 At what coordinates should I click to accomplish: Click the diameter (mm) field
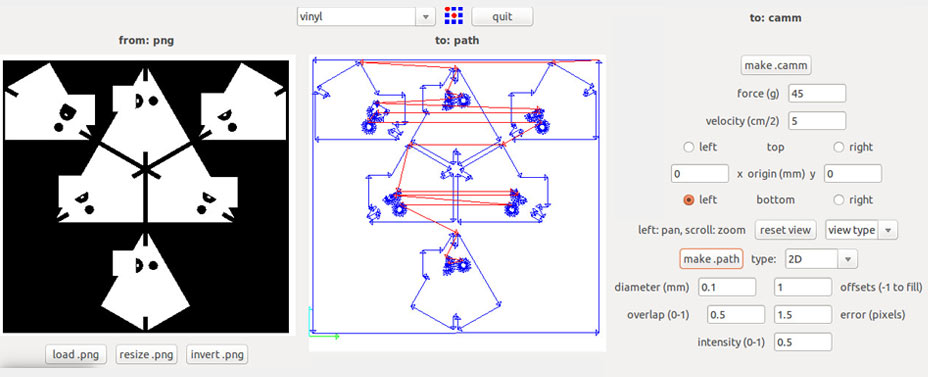[x=727, y=287]
